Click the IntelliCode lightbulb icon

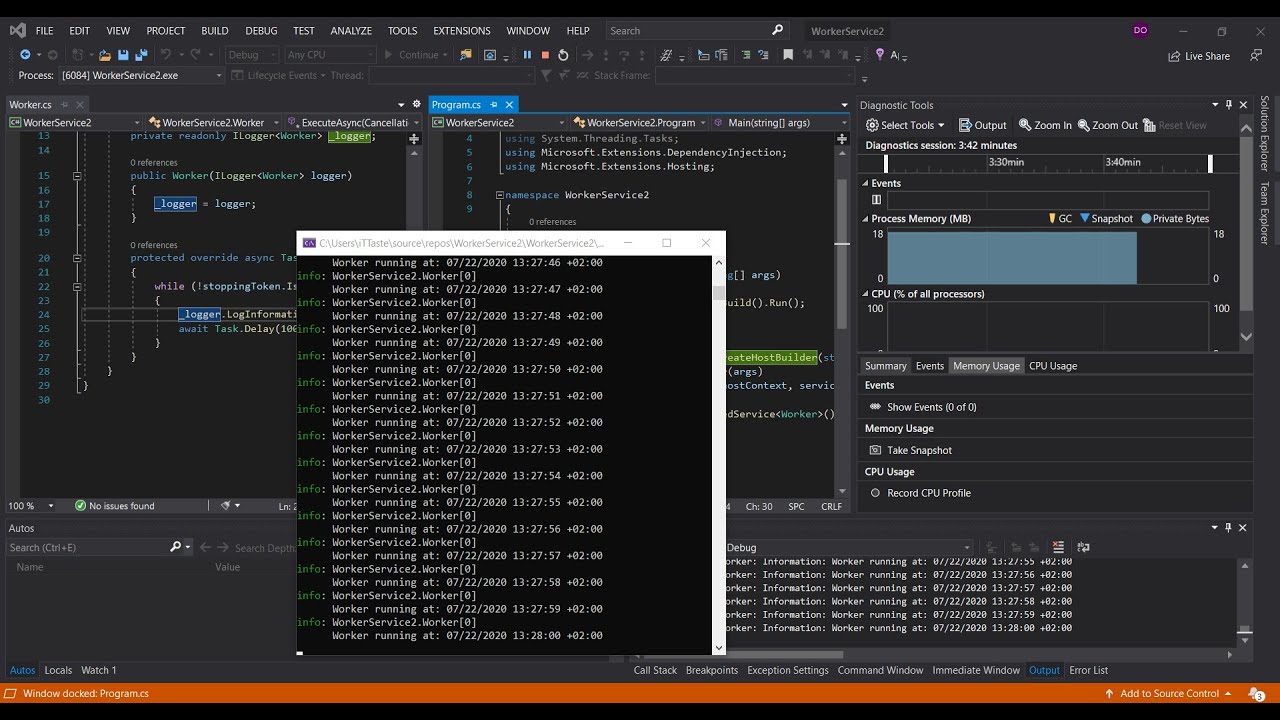880,55
